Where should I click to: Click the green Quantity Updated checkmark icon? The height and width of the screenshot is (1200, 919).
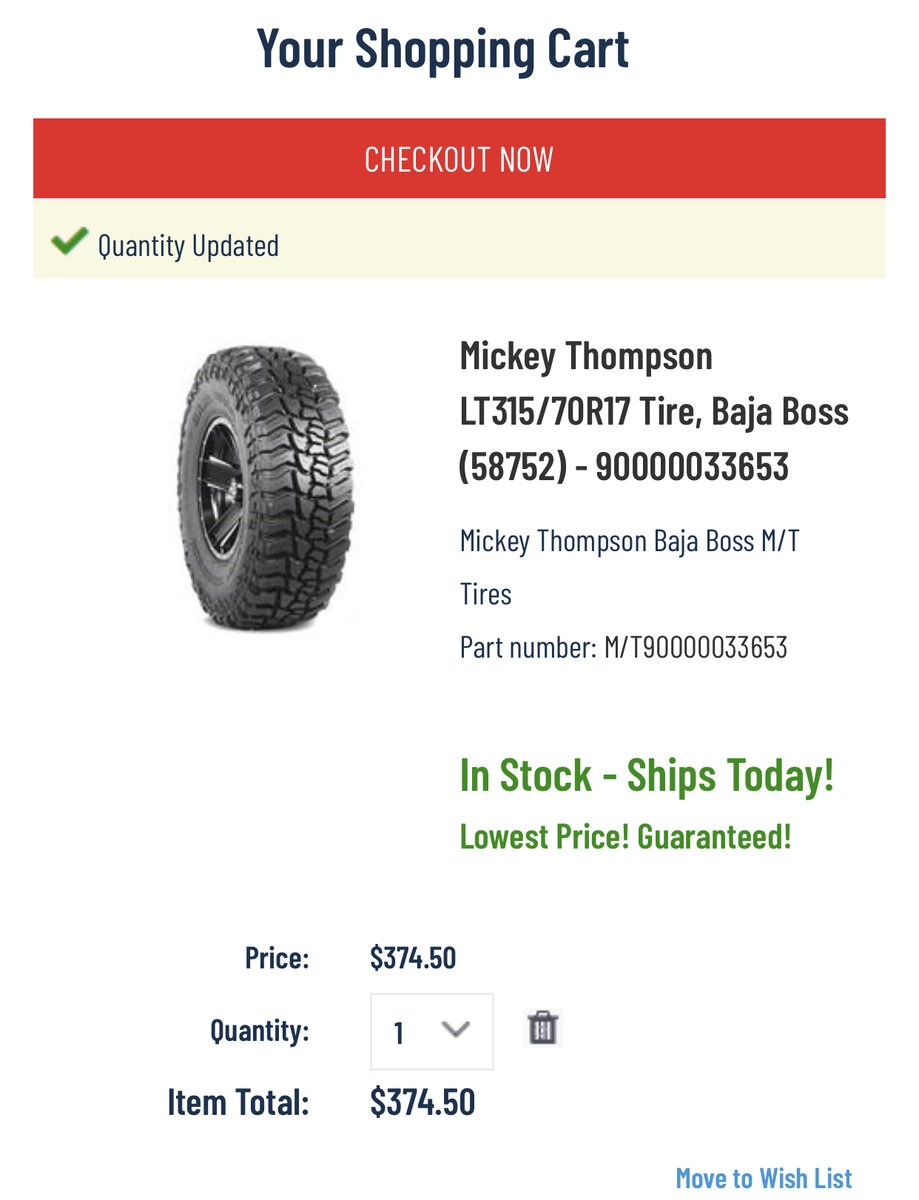pyautogui.click(x=69, y=242)
